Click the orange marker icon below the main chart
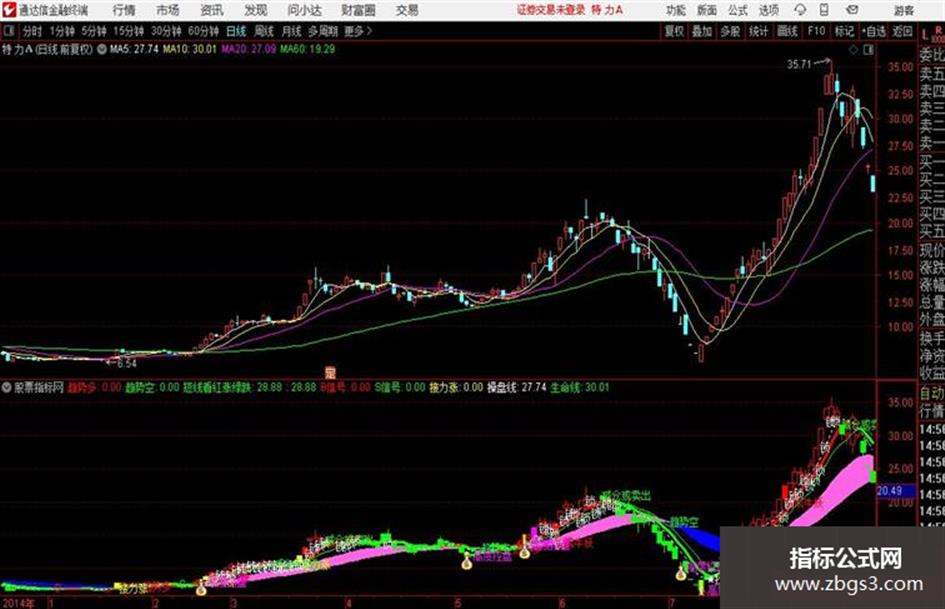The height and width of the screenshot is (609, 945). 330,373
